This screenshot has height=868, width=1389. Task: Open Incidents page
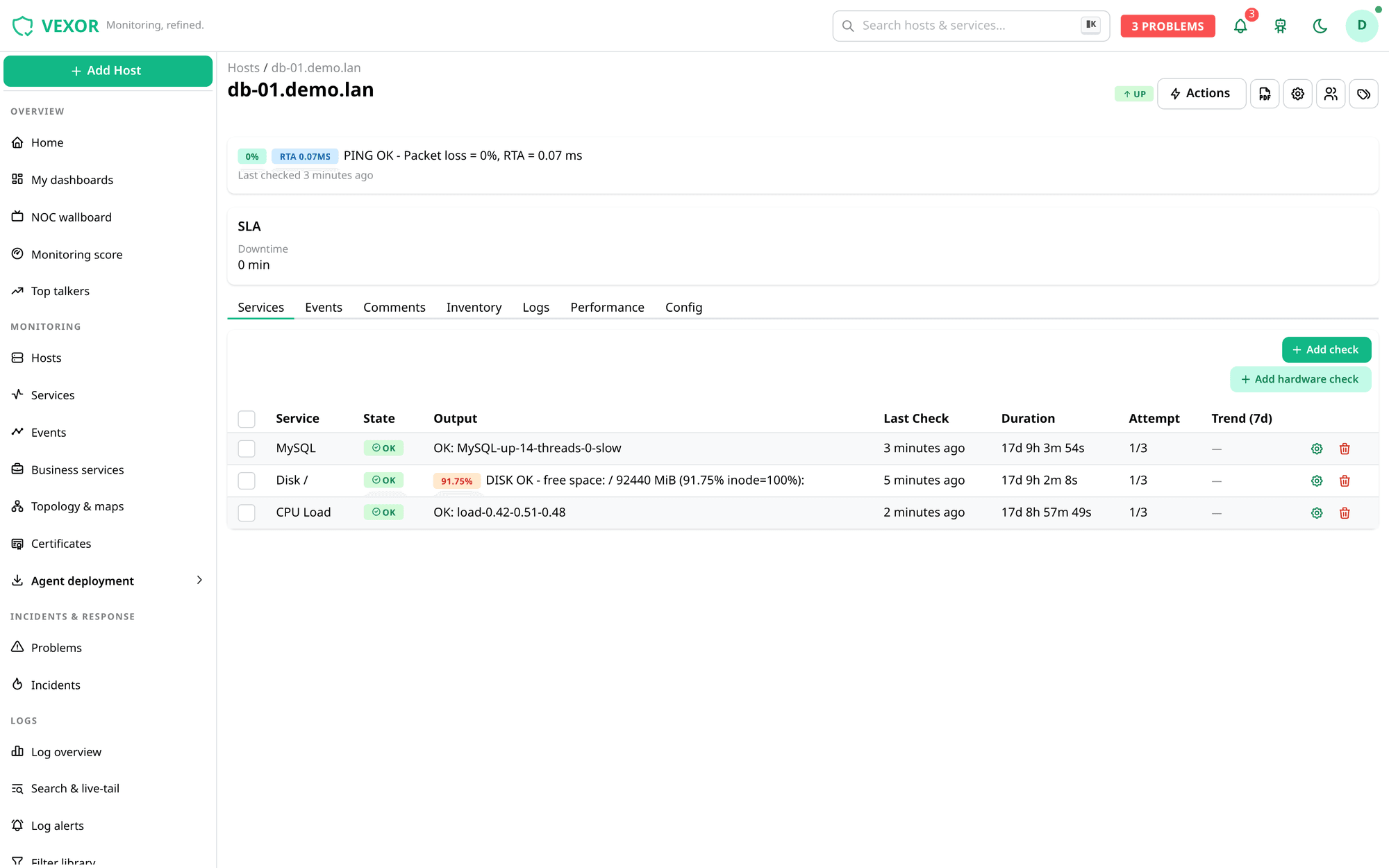108,685
